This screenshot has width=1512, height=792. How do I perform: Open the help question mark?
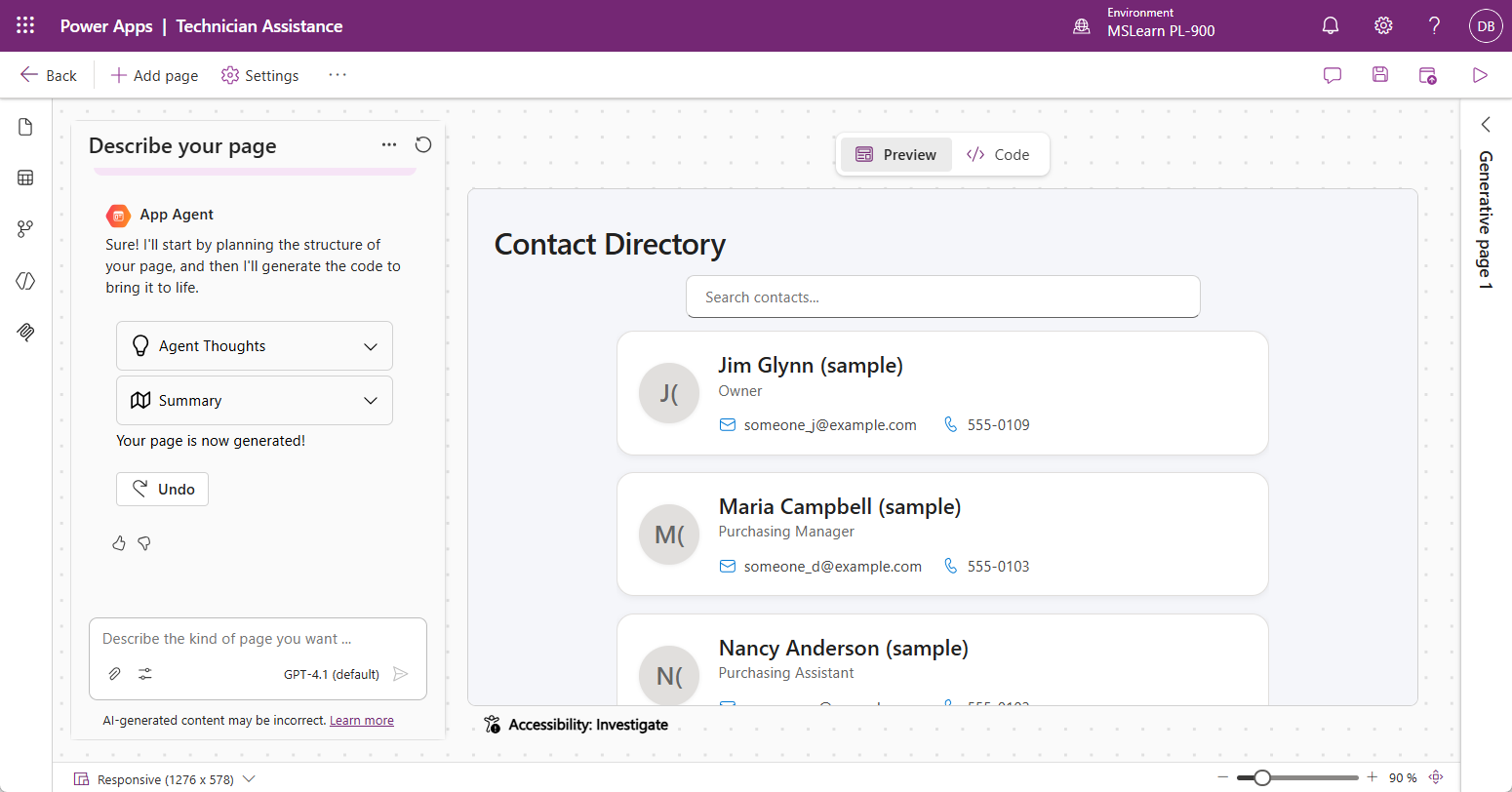[x=1434, y=26]
